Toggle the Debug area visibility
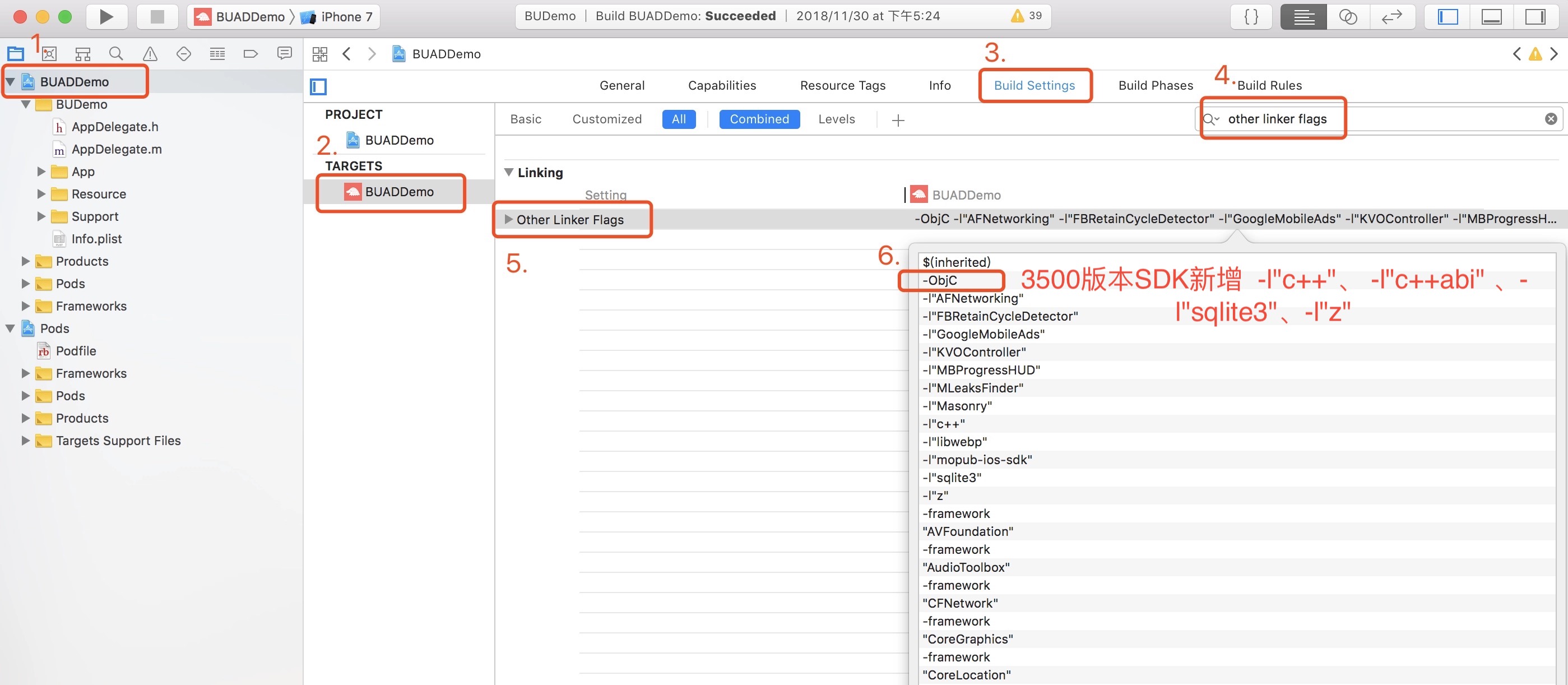The height and width of the screenshot is (685, 1568). pyautogui.click(x=1491, y=16)
